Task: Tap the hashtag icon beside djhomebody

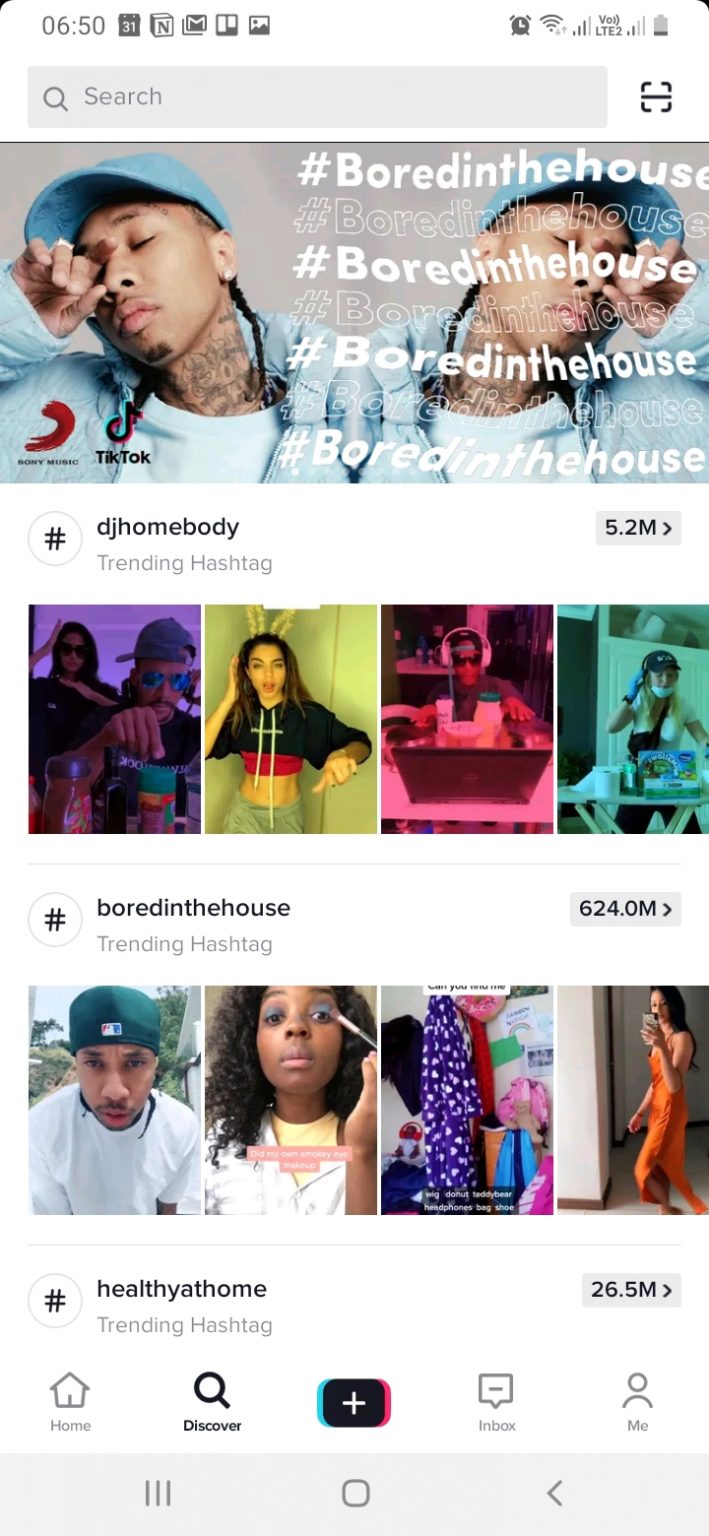Action: [x=55, y=539]
